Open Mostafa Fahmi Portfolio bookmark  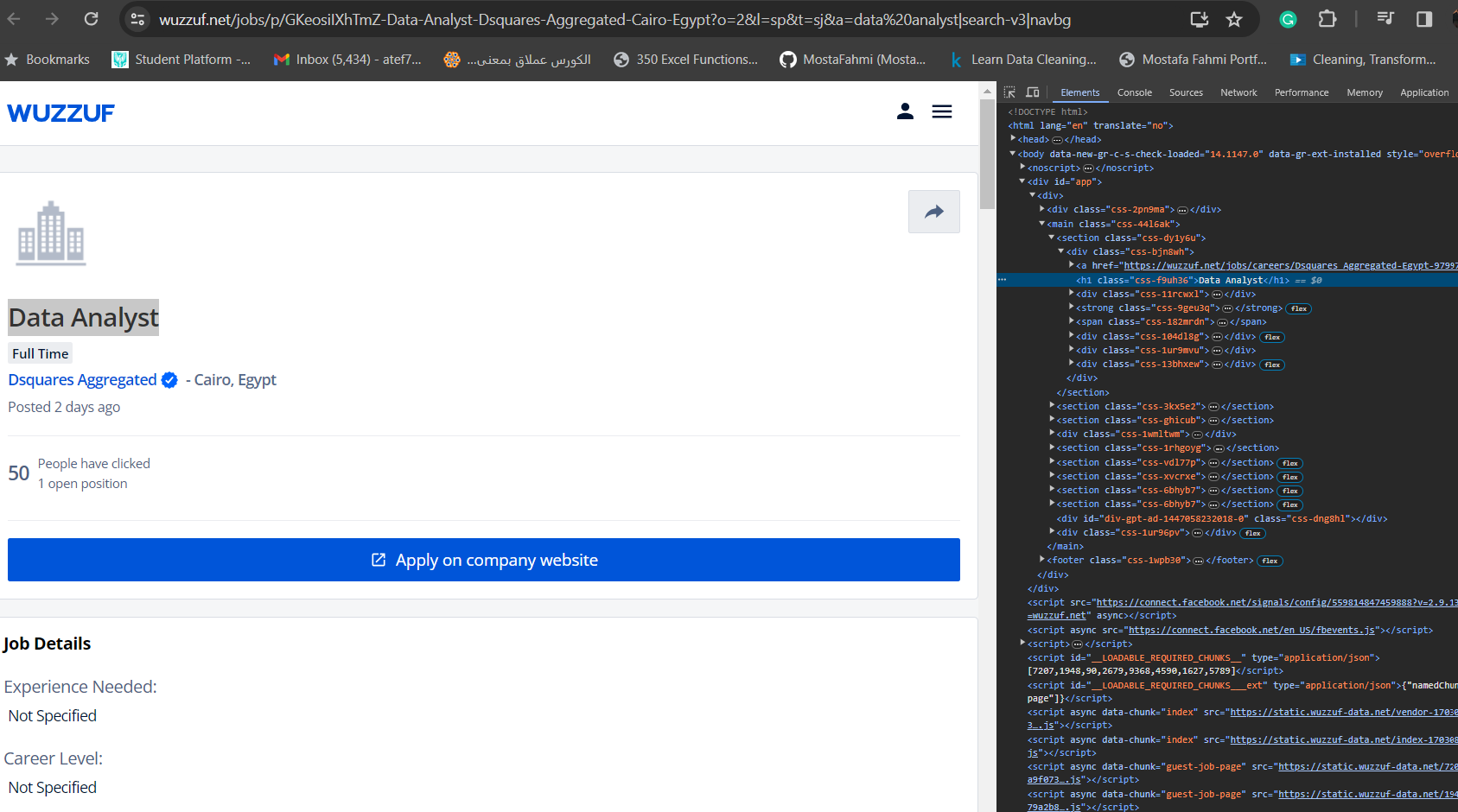click(1194, 60)
